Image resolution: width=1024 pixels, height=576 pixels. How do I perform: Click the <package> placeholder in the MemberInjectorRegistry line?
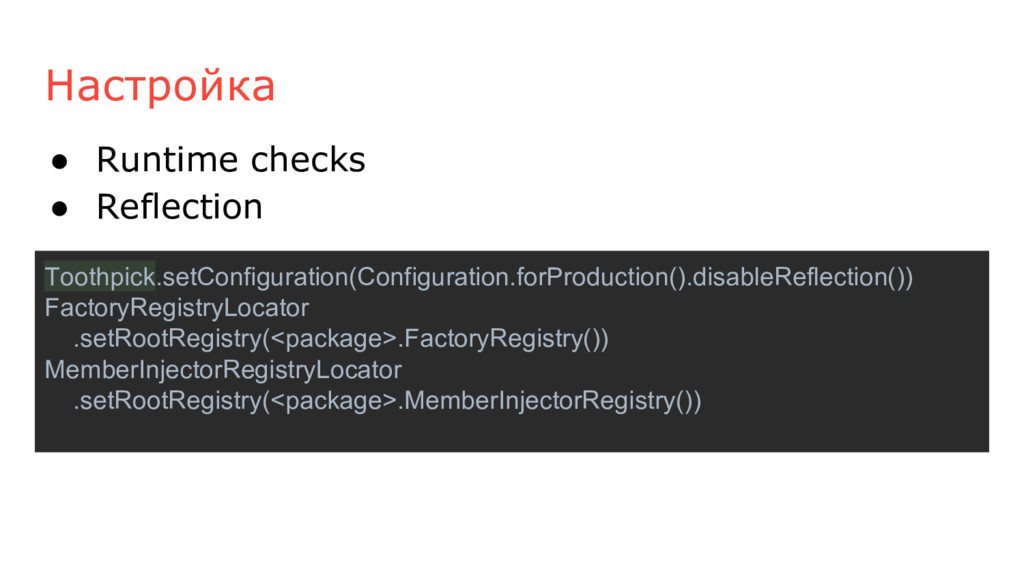pyautogui.click(x=334, y=401)
